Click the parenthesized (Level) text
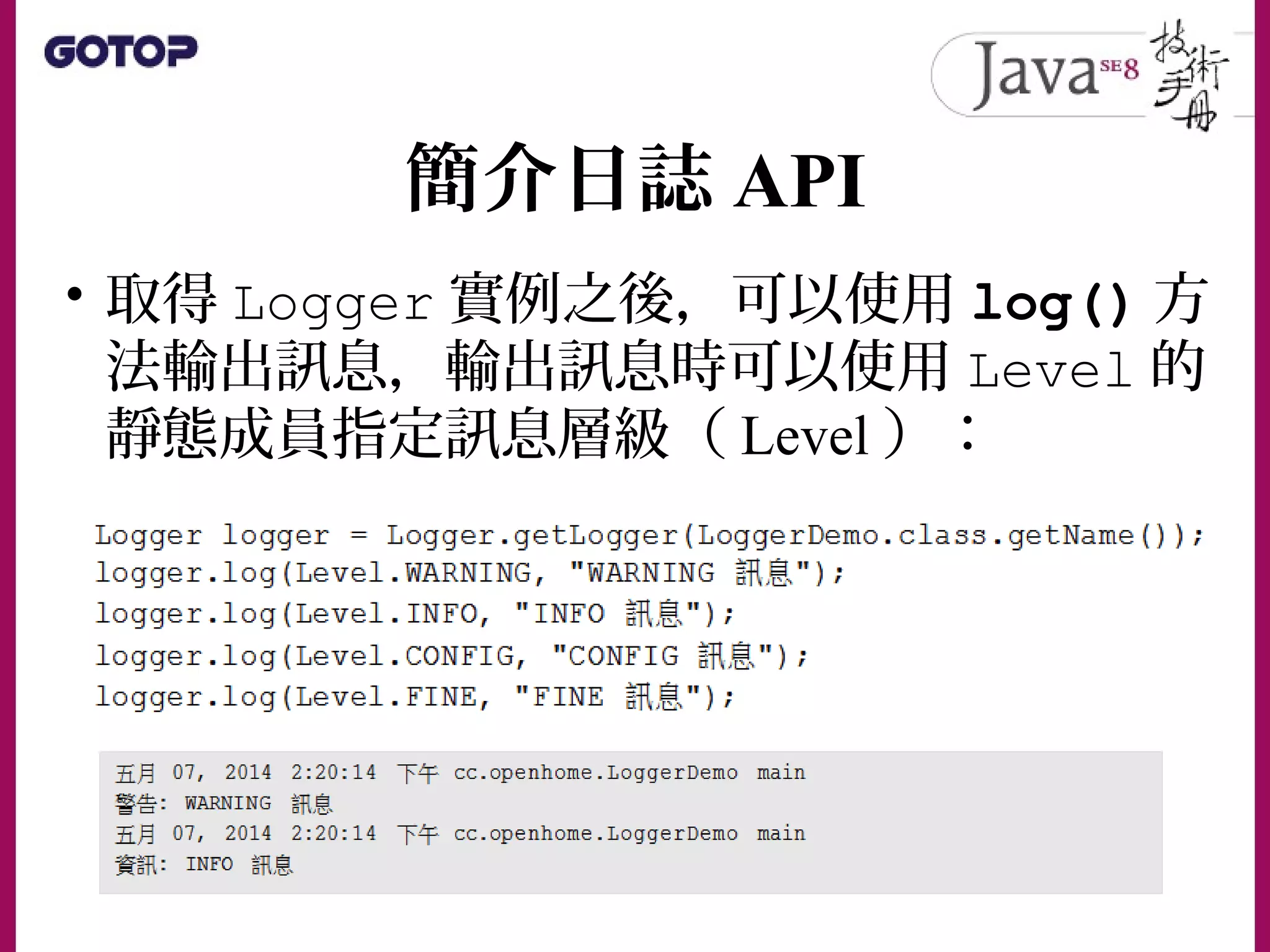Image resolution: width=1270 pixels, height=952 pixels. pyautogui.click(x=806, y=434)
